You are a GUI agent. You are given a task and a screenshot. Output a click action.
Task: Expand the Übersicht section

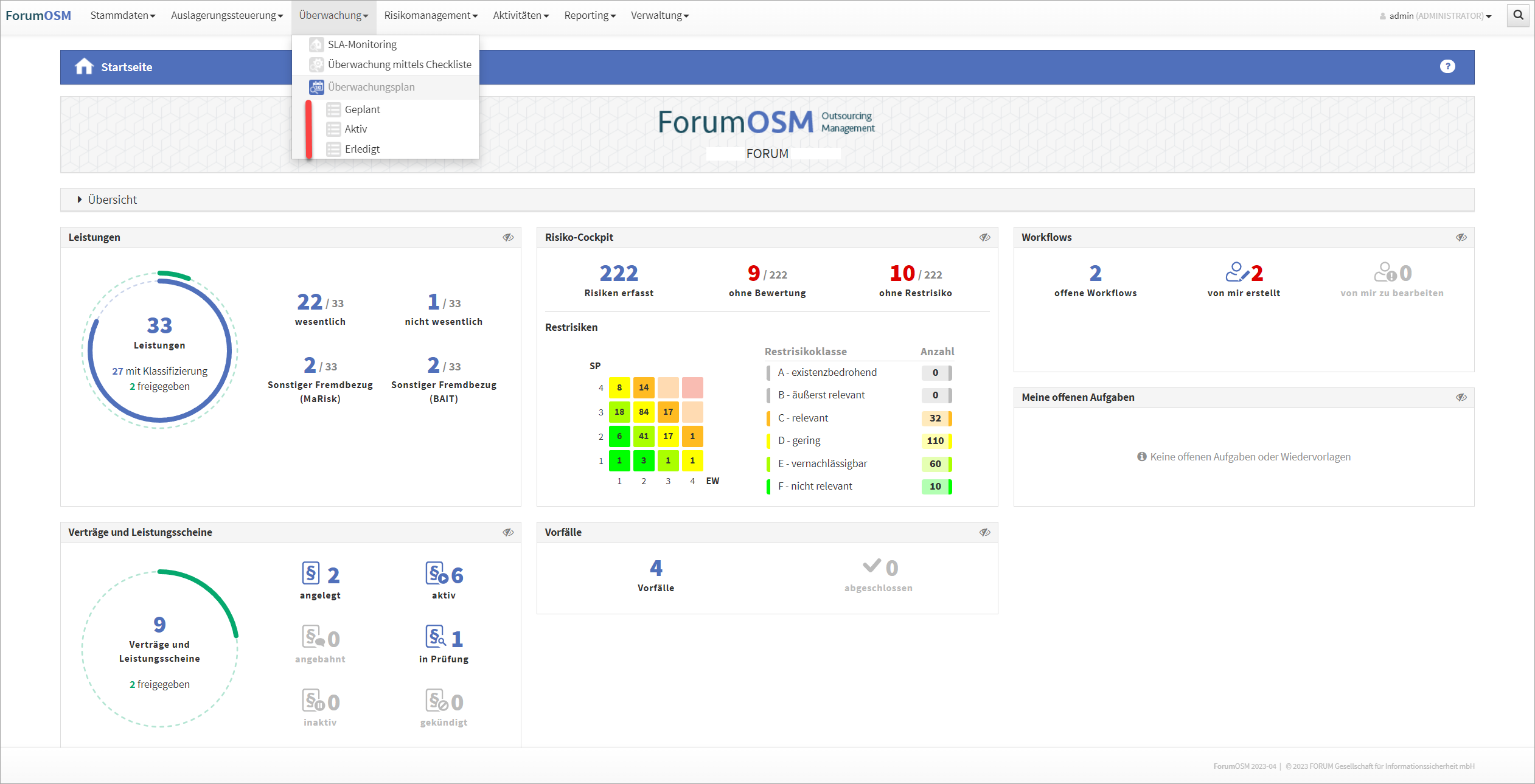[111, 199]
